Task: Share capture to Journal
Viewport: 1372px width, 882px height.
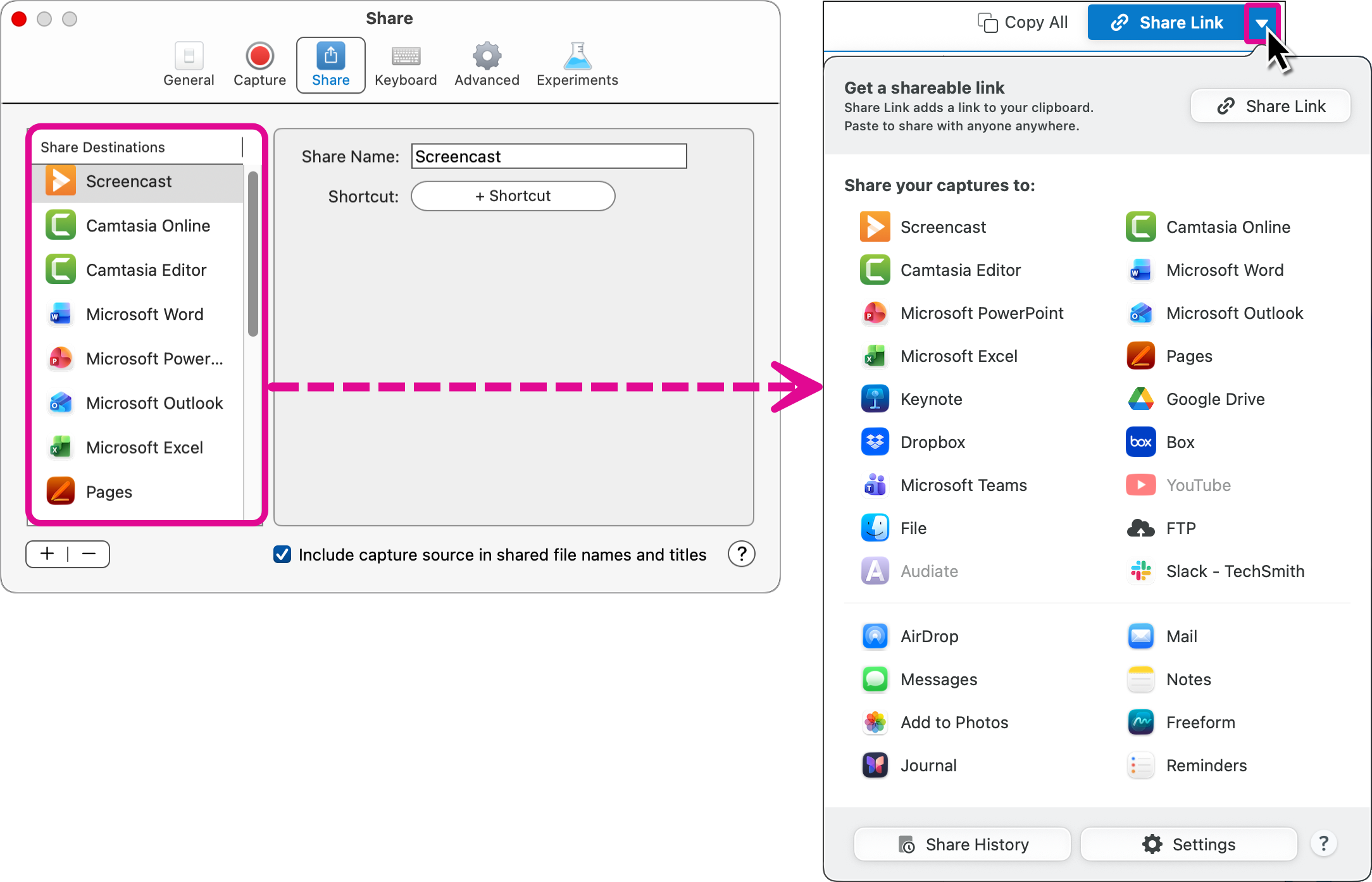Action: [909, 766]
